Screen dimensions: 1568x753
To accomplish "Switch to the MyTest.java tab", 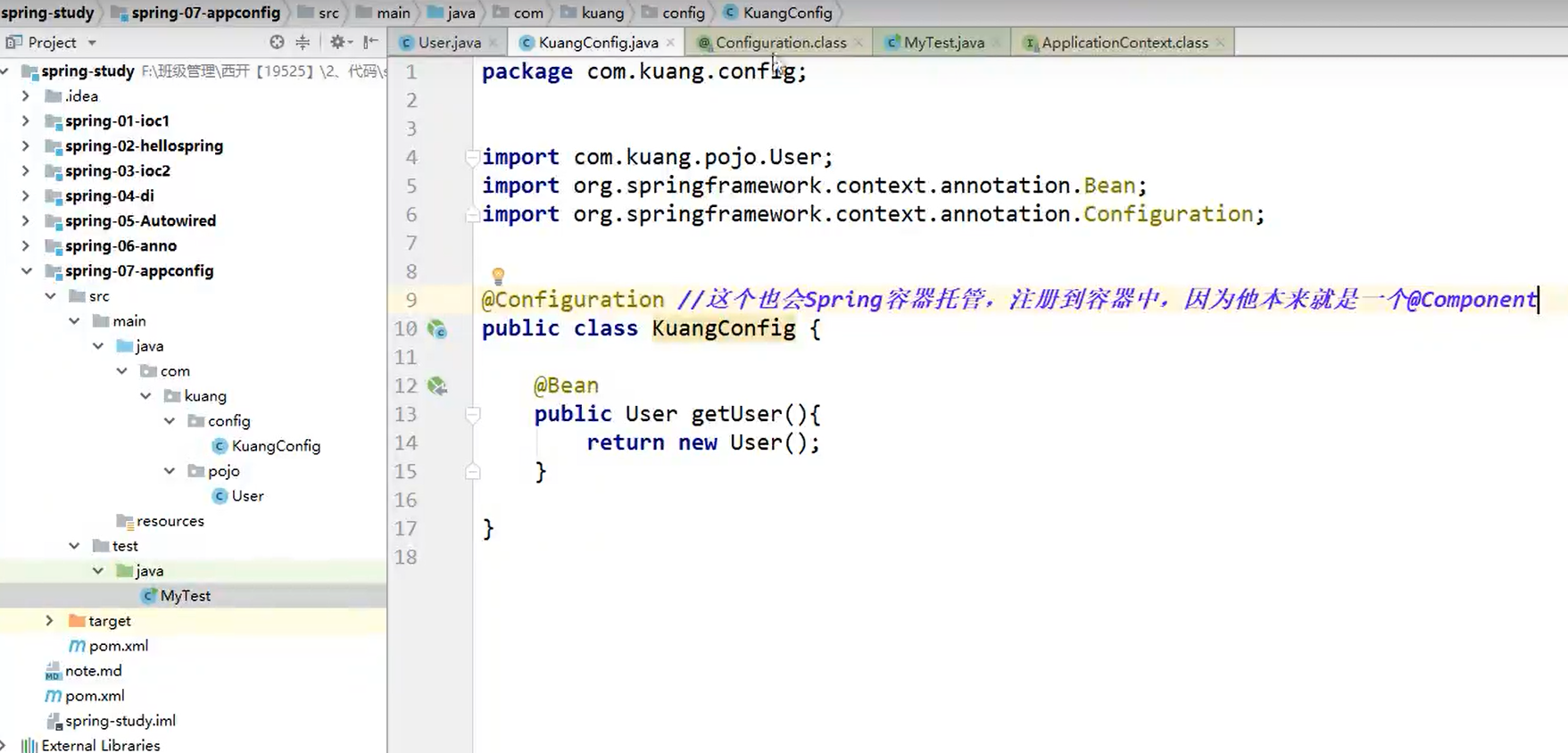I will [x=943, y=43].
